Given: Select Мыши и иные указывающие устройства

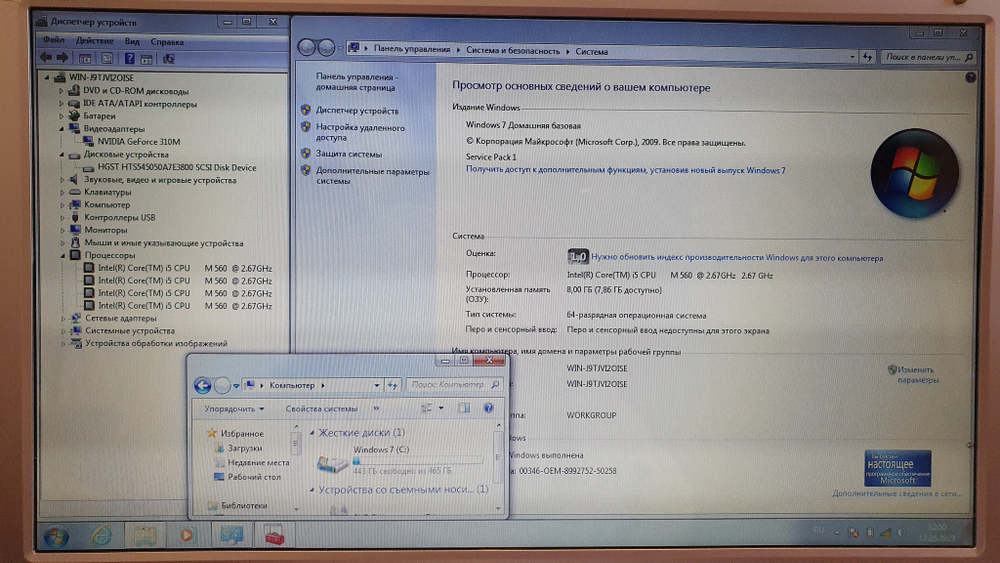Looking at the screenshot, I should tap(164, 243).
